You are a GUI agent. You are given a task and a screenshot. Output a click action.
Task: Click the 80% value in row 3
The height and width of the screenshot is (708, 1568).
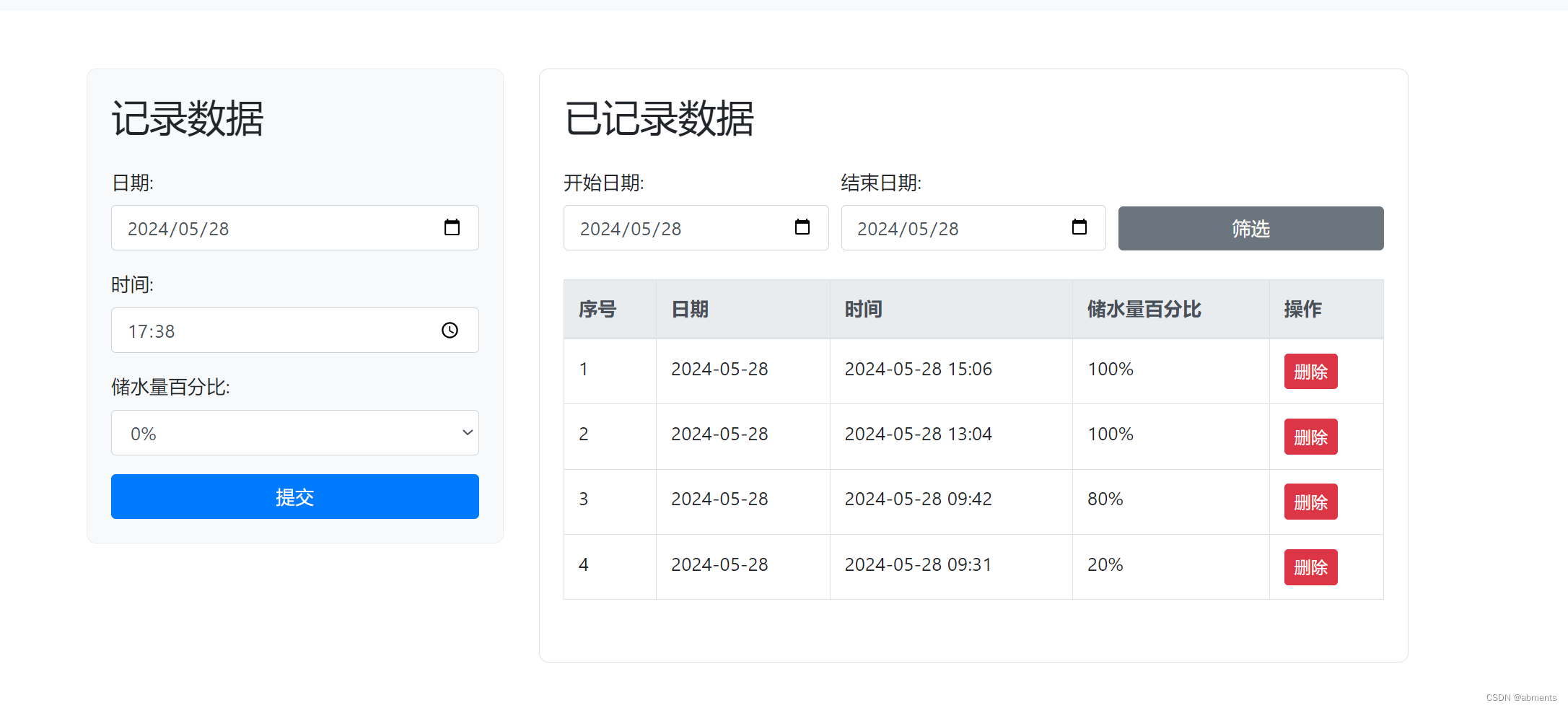pos(1105,499)
